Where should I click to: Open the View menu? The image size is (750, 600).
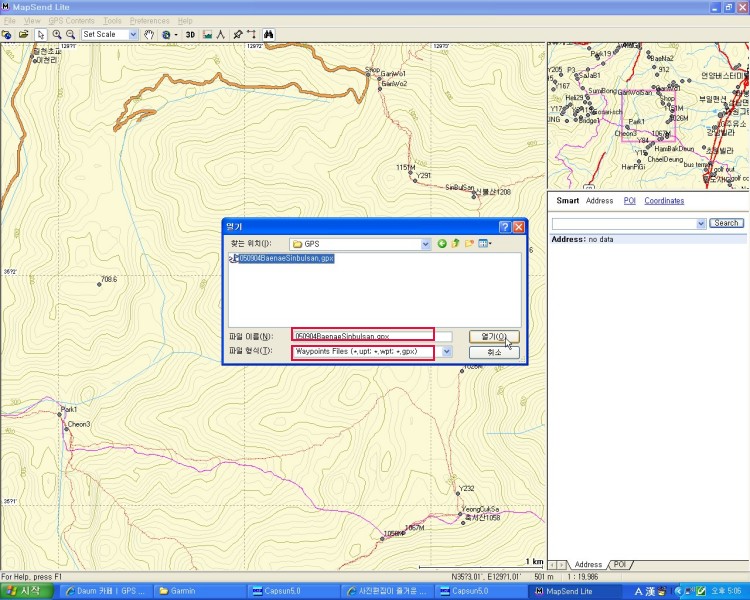[32, 21]
